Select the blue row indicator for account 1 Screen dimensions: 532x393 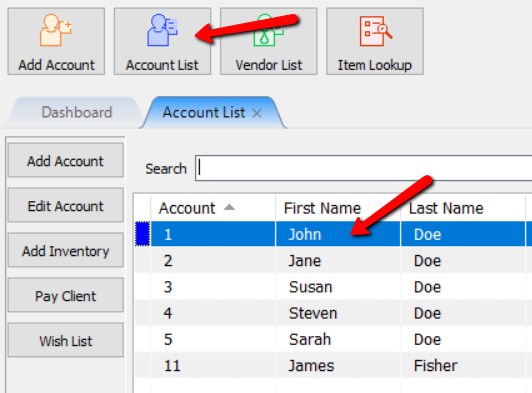tap(142, 234)
